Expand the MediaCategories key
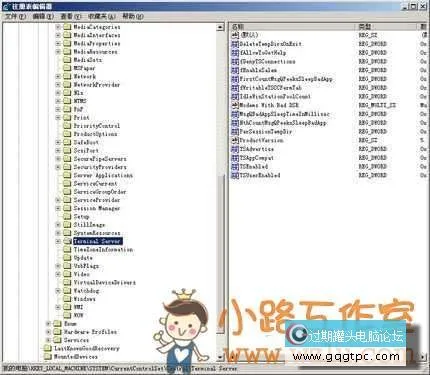The height and width of the screenshot is (375, 430). [x=58, y=27]
